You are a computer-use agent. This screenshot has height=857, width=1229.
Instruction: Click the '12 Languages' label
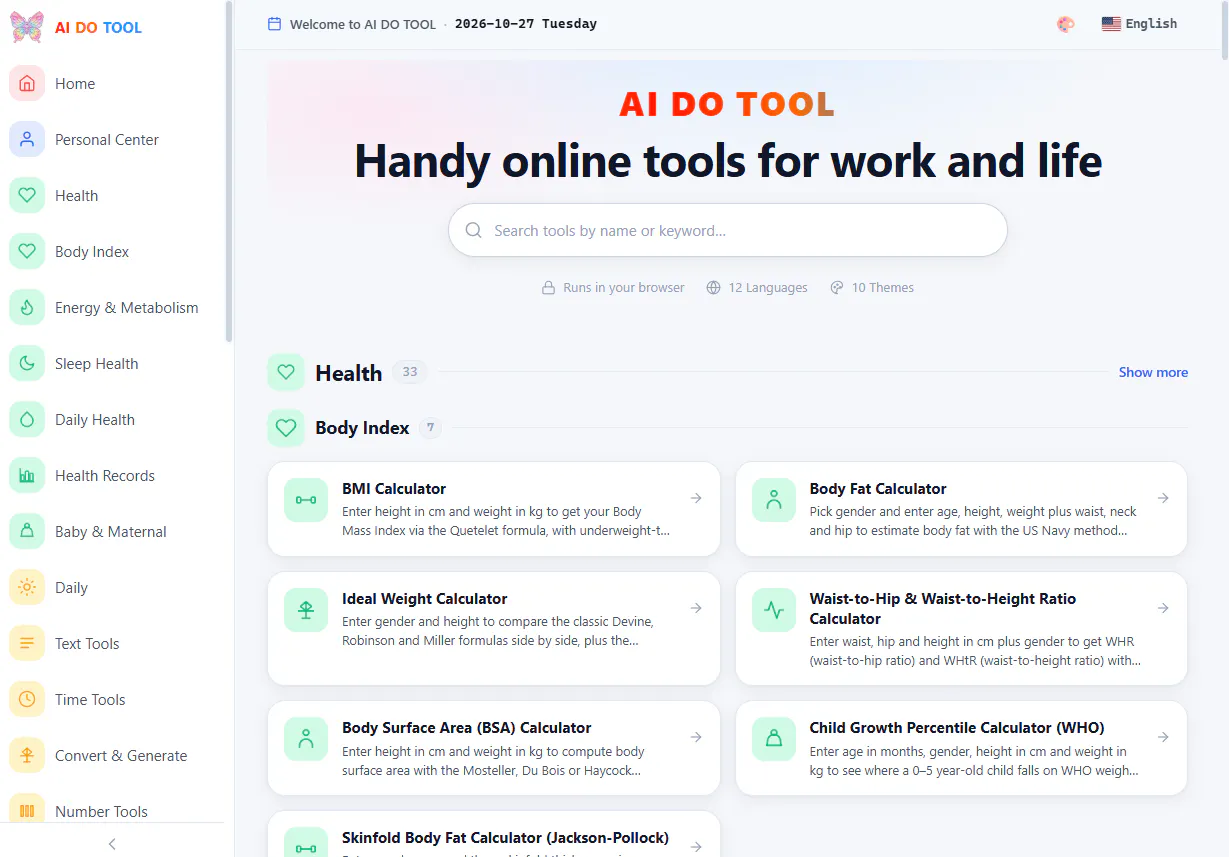tap(768, 288)
